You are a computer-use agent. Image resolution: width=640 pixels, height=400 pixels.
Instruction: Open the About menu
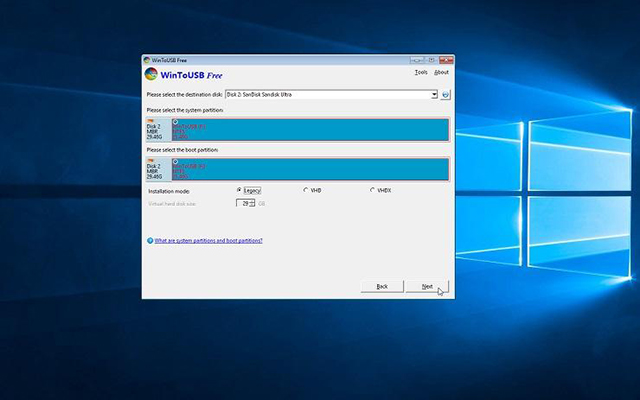(x=441, y=73)
